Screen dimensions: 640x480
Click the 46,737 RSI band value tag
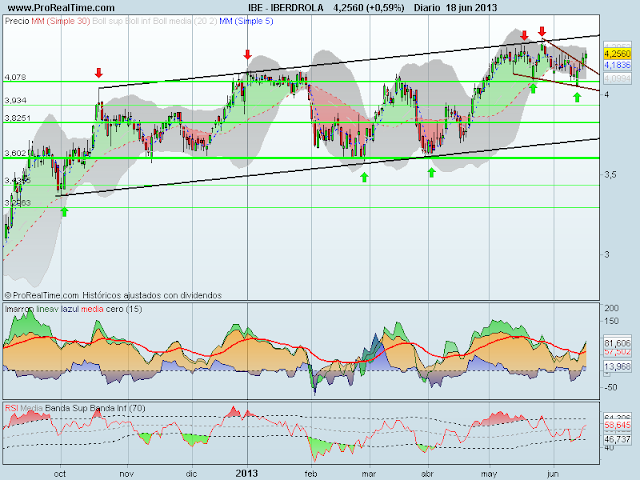618,439
